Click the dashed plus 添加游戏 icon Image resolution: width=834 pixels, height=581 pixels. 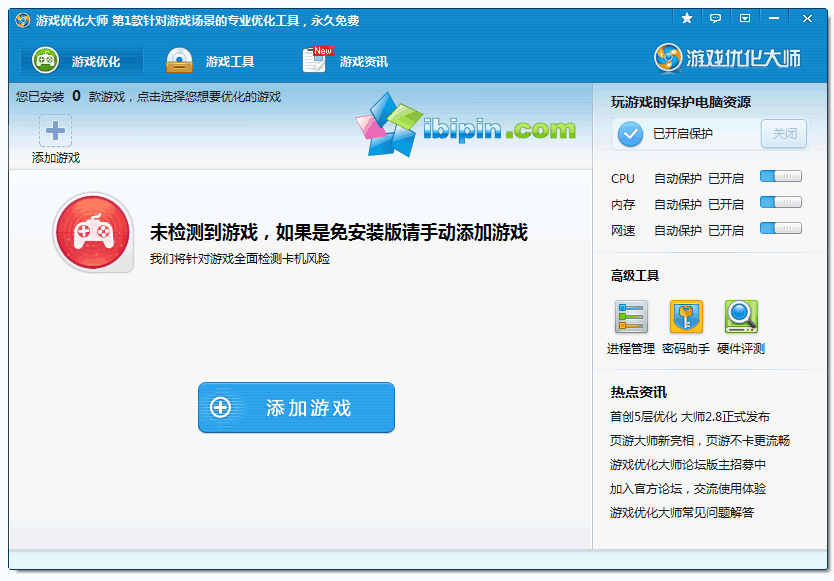coord(55,130)
